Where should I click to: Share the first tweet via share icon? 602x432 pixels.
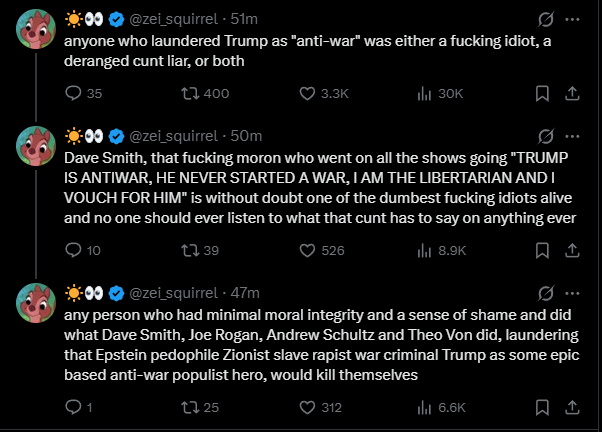tap(572, 93)
